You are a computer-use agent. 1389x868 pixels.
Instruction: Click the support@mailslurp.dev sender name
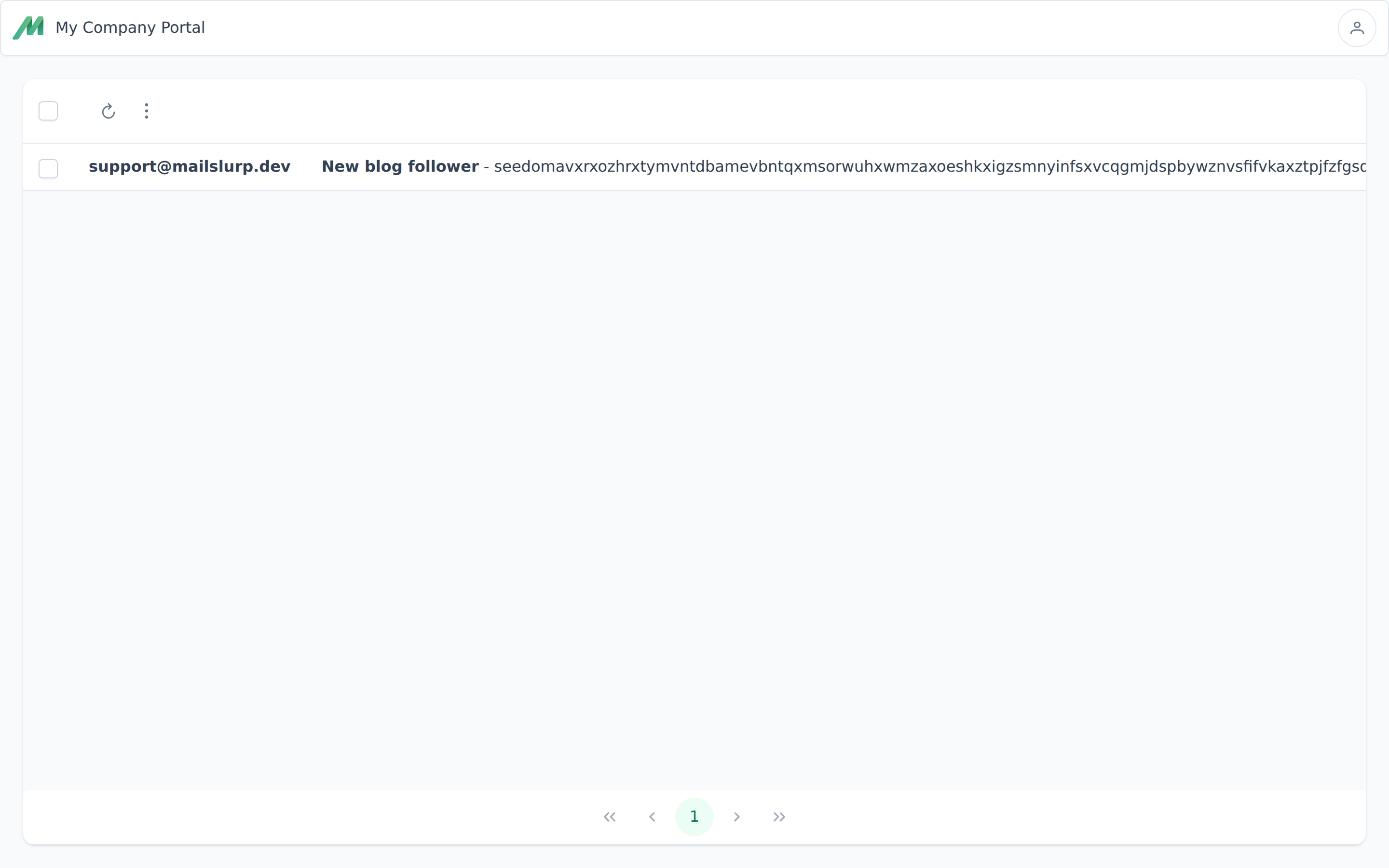click(190, 166)
